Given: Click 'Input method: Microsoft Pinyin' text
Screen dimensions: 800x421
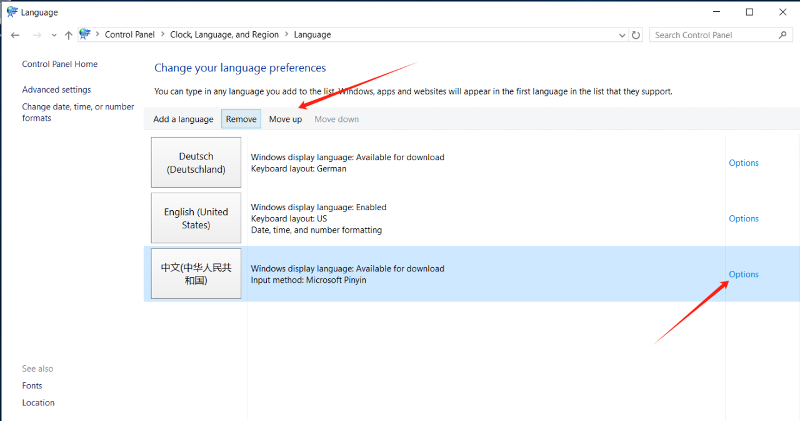Looking at the screenshot, I should 309,280.
